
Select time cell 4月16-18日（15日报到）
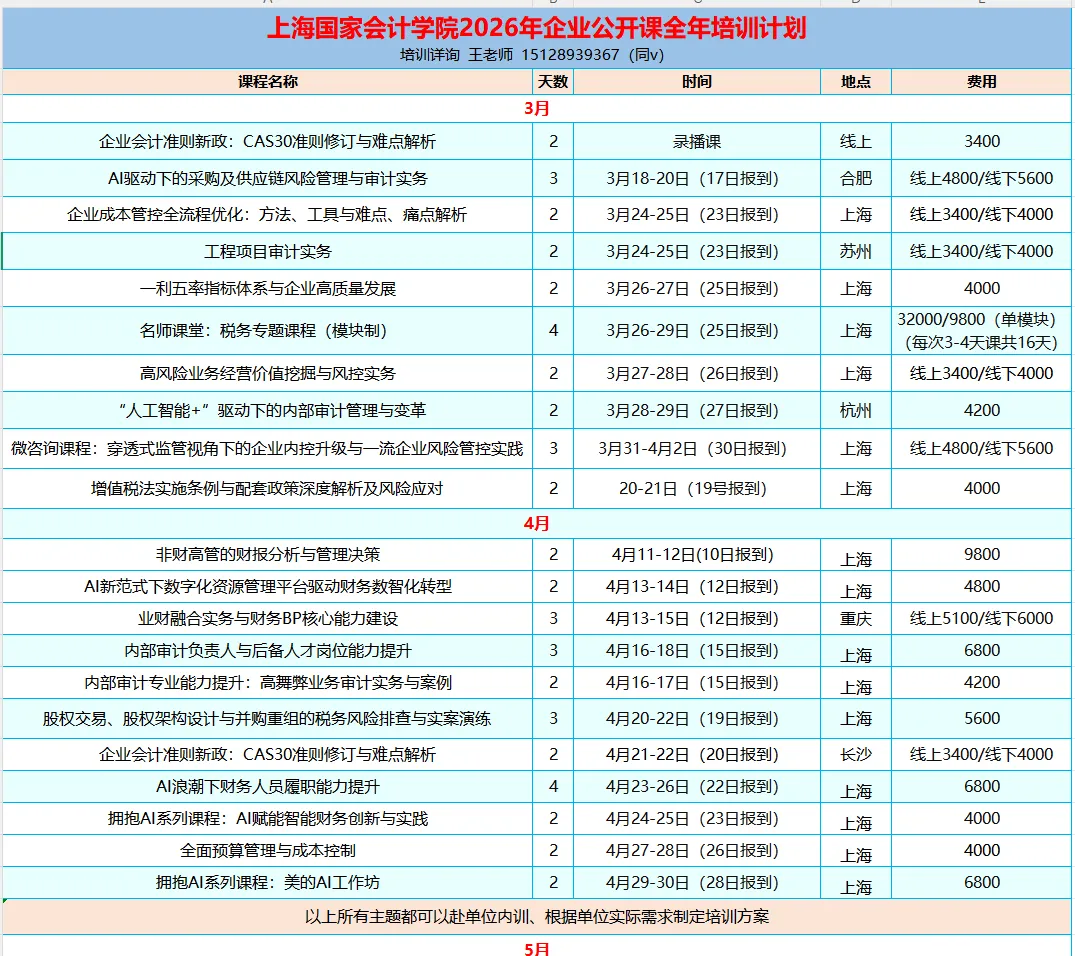(697, 650)
